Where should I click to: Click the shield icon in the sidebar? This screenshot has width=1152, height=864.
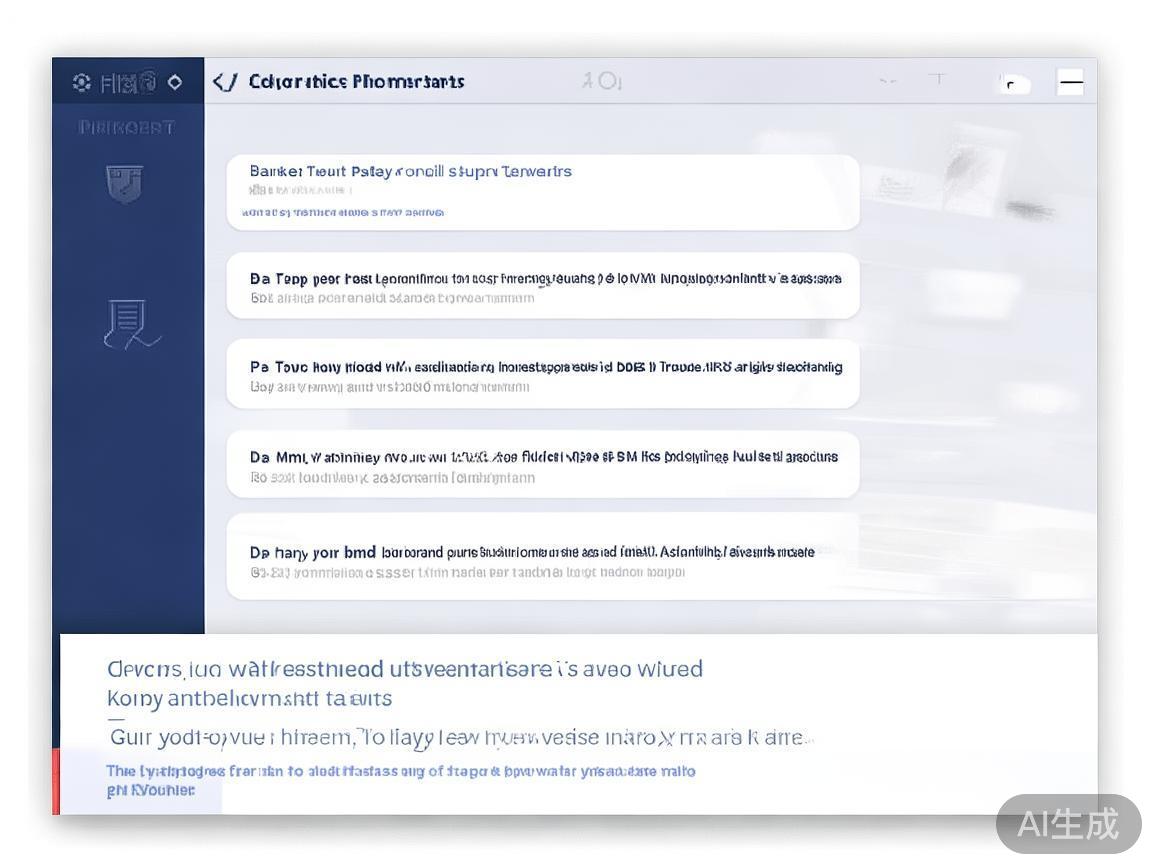[x=125, y=184]
